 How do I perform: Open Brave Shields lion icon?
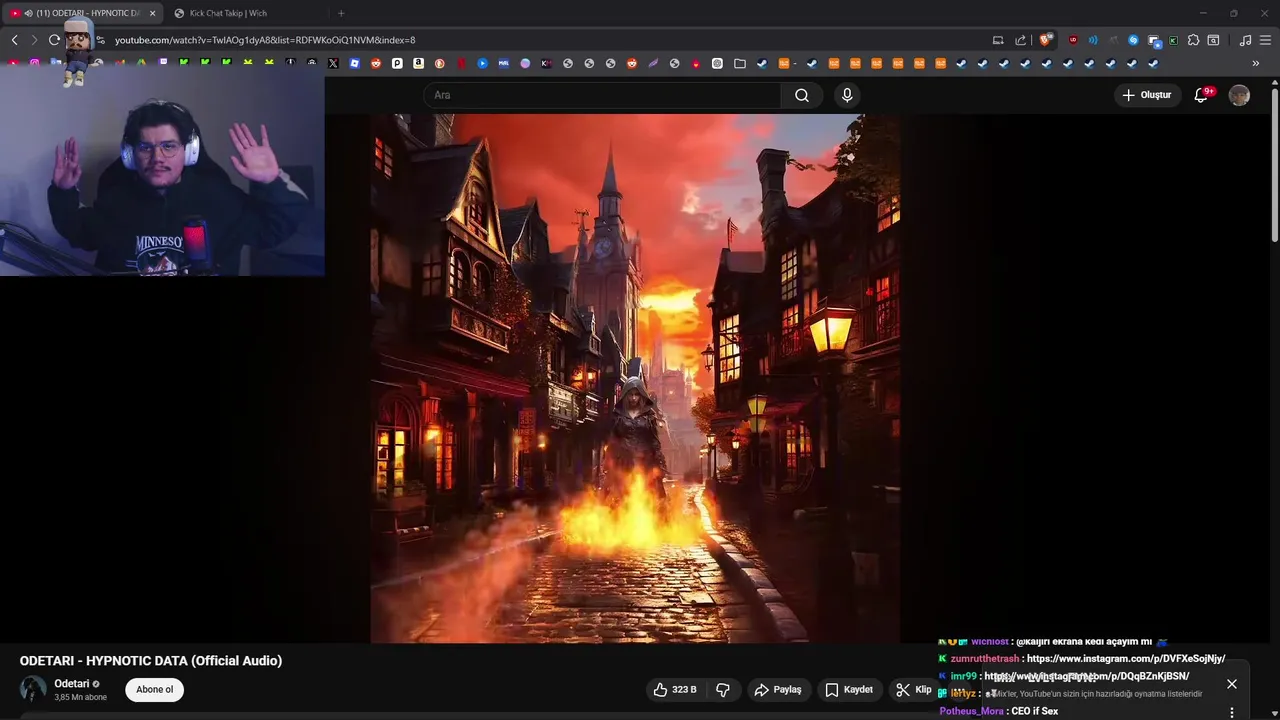1045,40
